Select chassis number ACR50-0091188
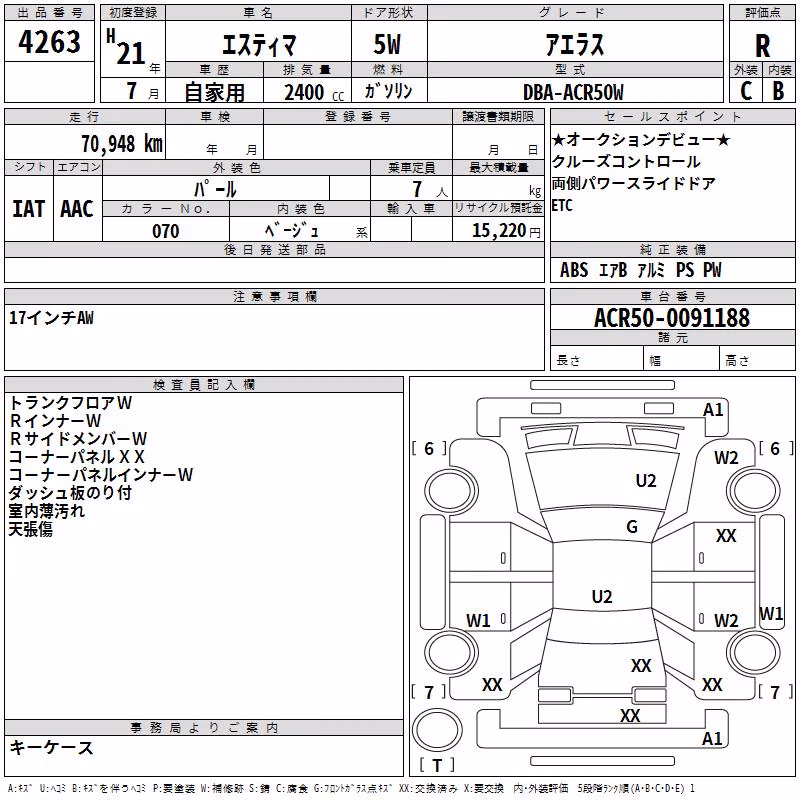Screen dimensions: 800x800 click(x=672, y=318)
